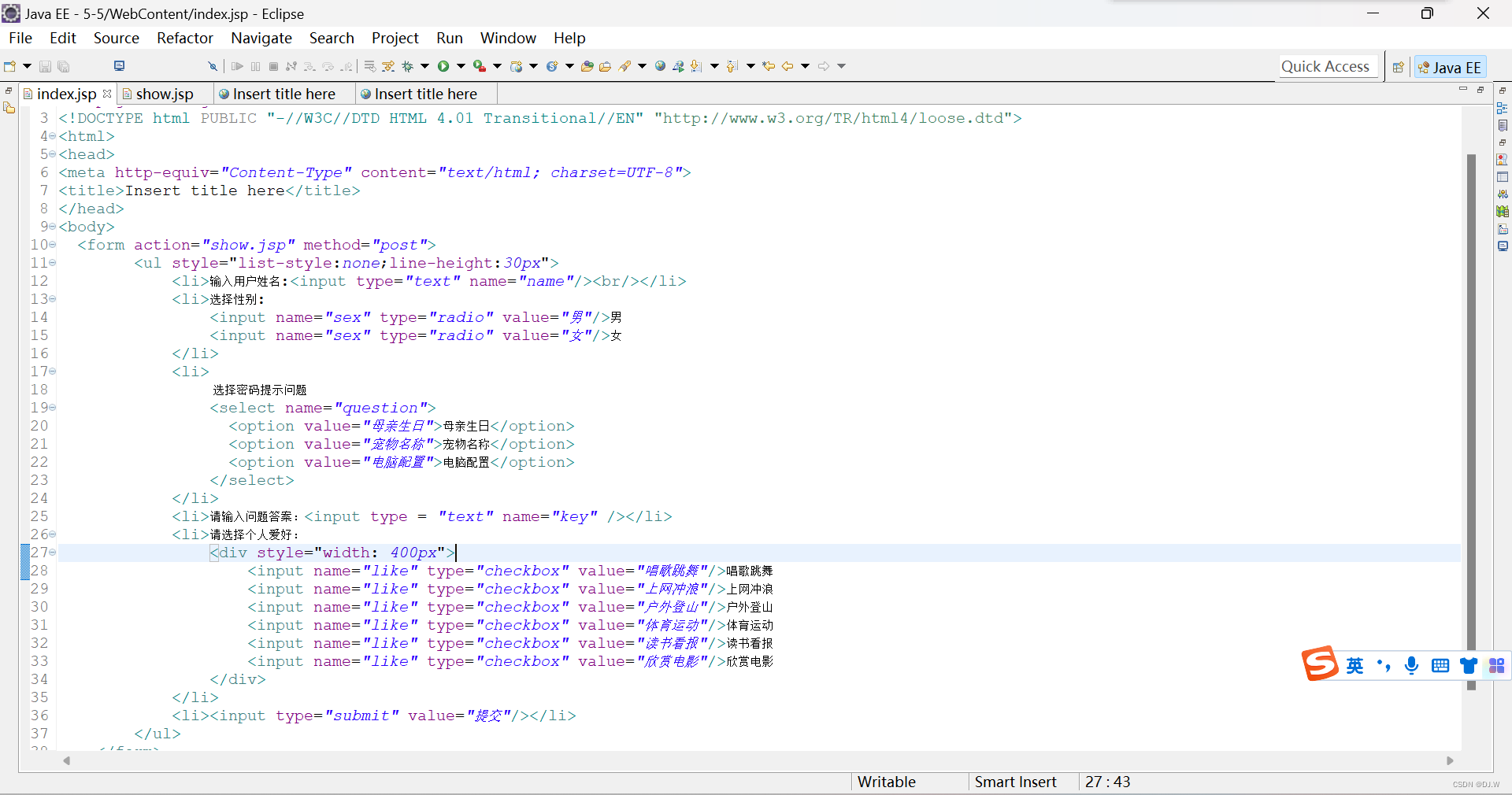Open the Window menu
This screenshot has height=795, width=1512.
pos(508,38)
